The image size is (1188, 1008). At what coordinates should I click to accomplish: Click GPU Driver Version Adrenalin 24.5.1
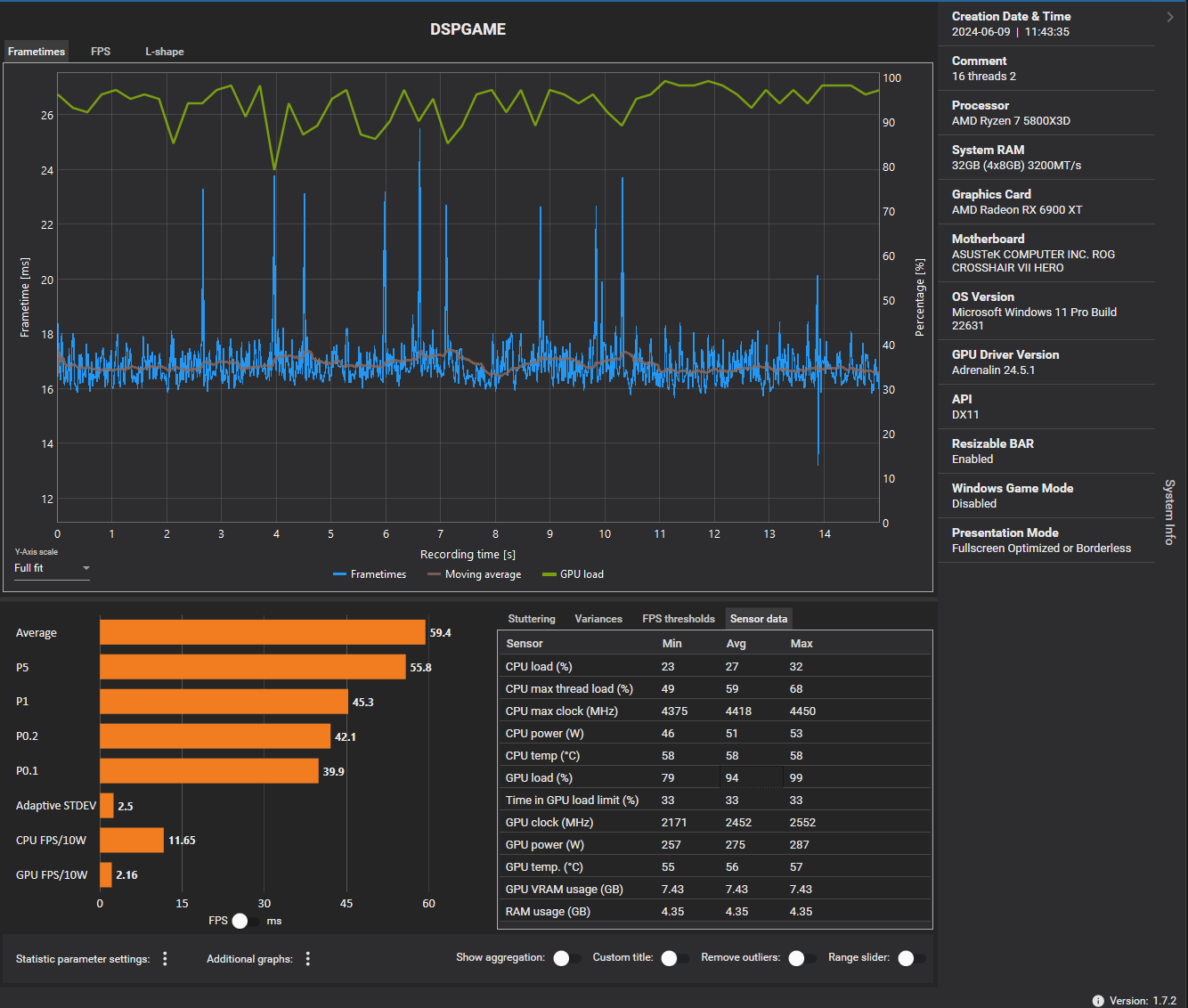coord(1046,362)
